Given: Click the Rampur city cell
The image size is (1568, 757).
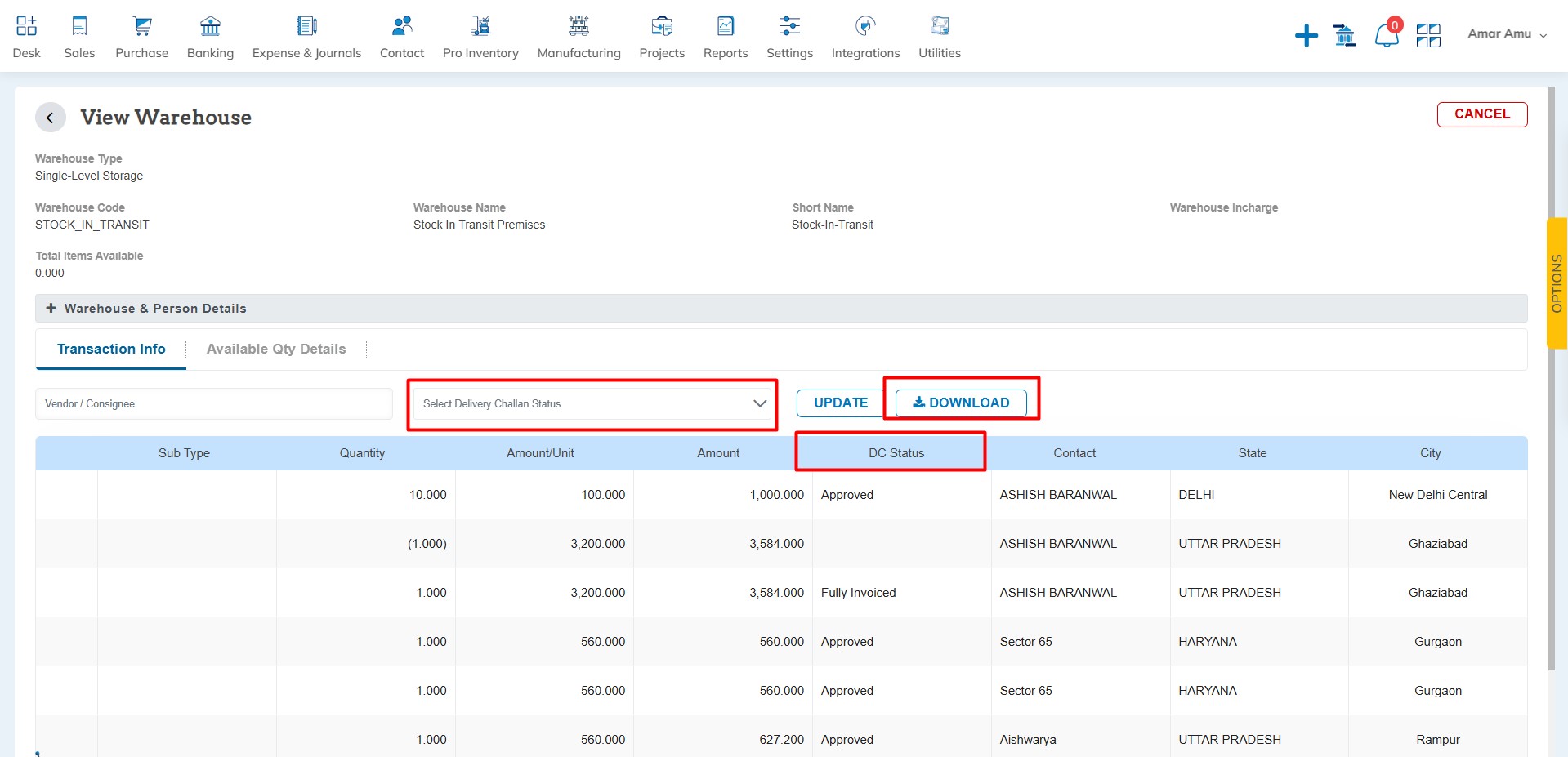Looking at the screenshot, I should [x=1438, y=740].
